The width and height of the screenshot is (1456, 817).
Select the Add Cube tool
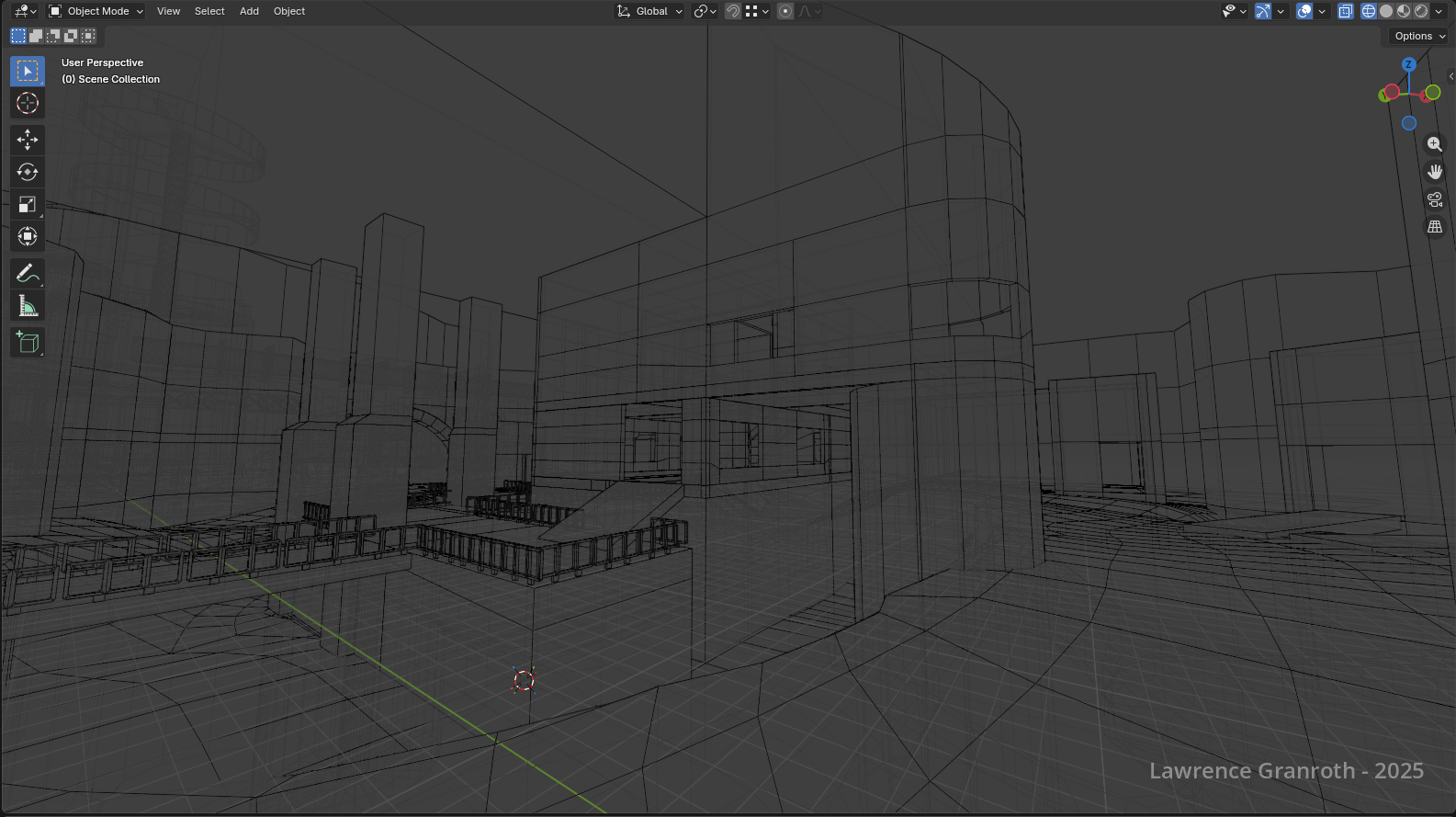[28, 342]
